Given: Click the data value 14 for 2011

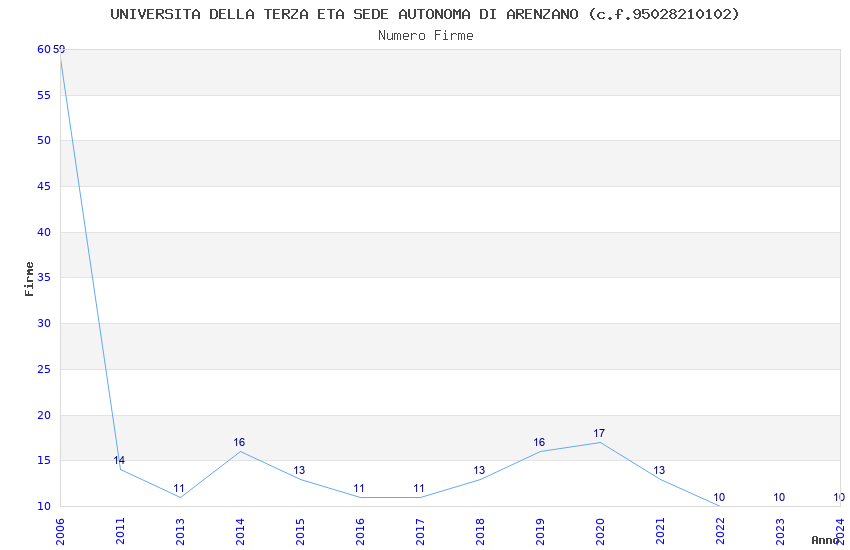Looking at the screenshot, I should click(119, 460).
